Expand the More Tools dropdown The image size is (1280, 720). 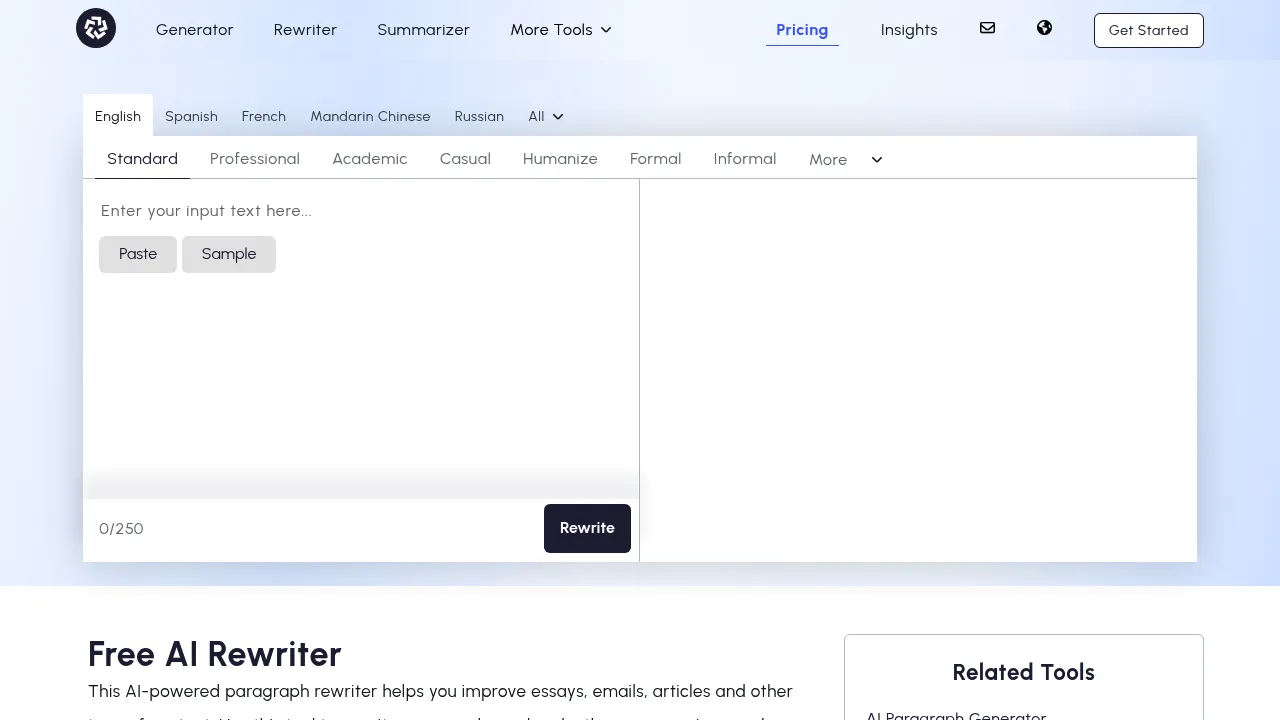560,30
